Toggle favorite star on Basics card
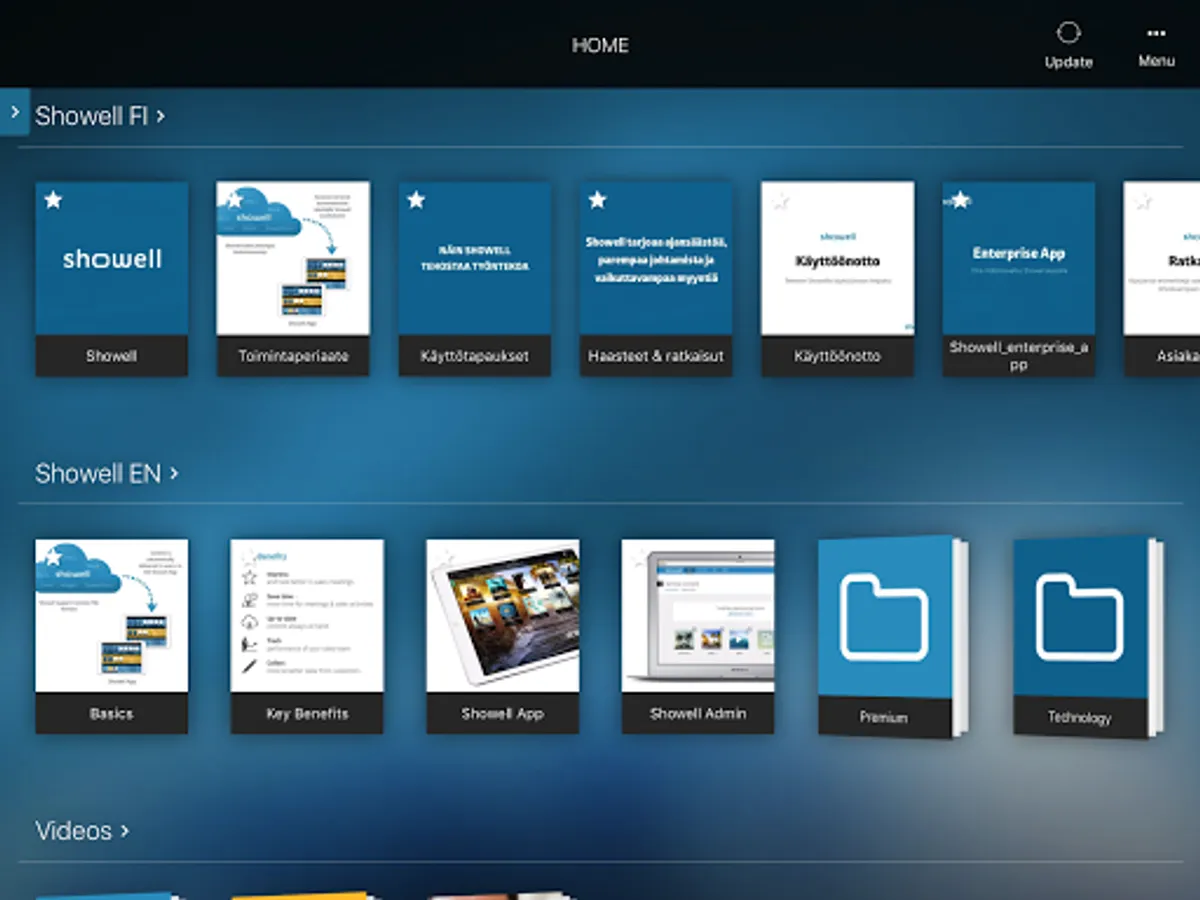1200x900 pixels. click(x=53, y=558)
